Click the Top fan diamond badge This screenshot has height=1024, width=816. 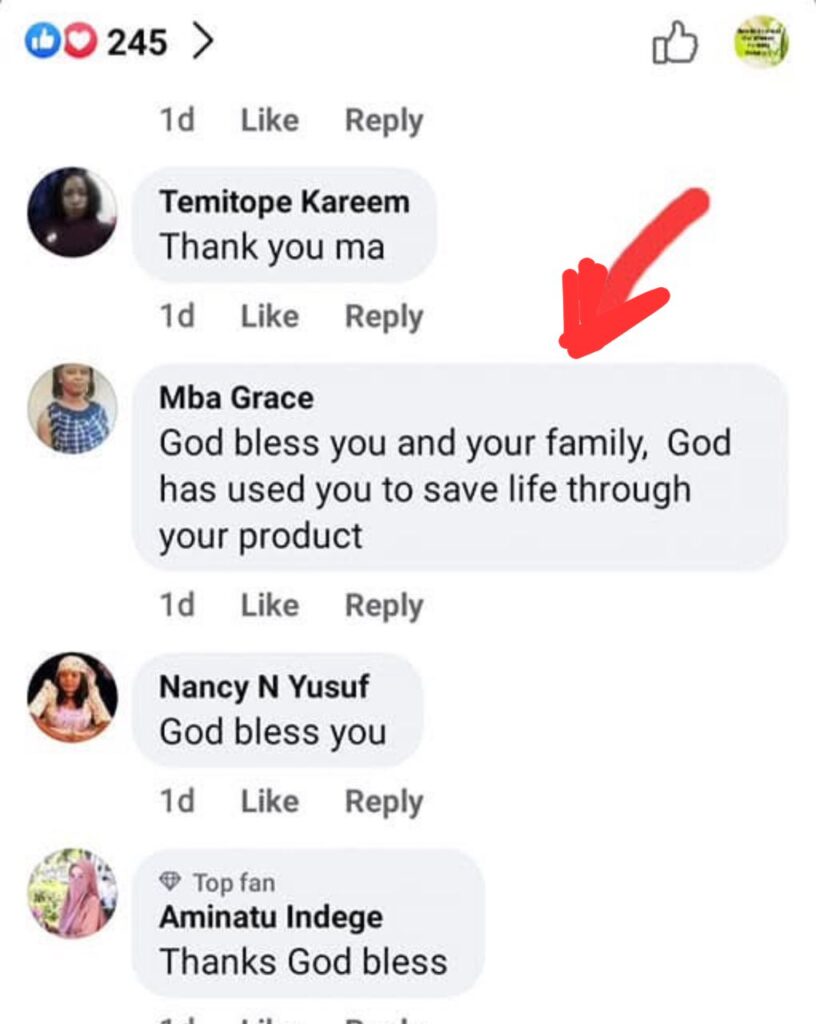170,882
